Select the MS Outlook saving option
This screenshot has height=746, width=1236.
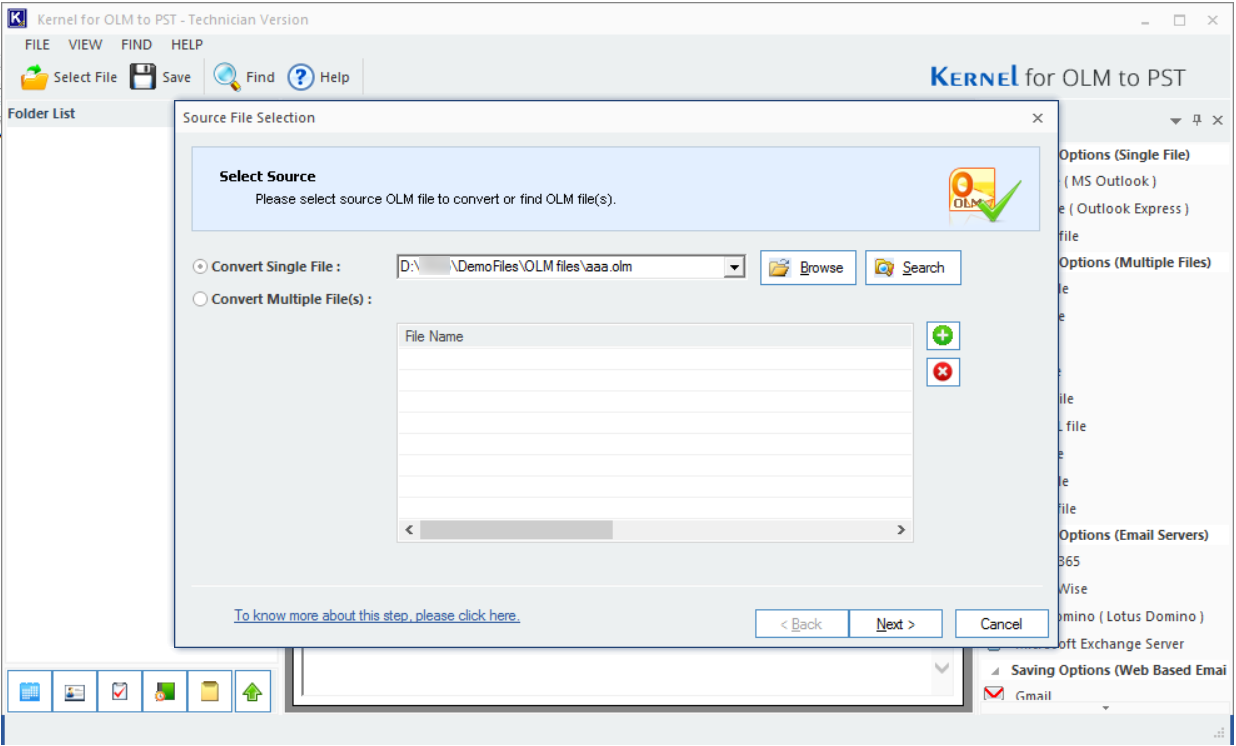(x=1107, y=181)
